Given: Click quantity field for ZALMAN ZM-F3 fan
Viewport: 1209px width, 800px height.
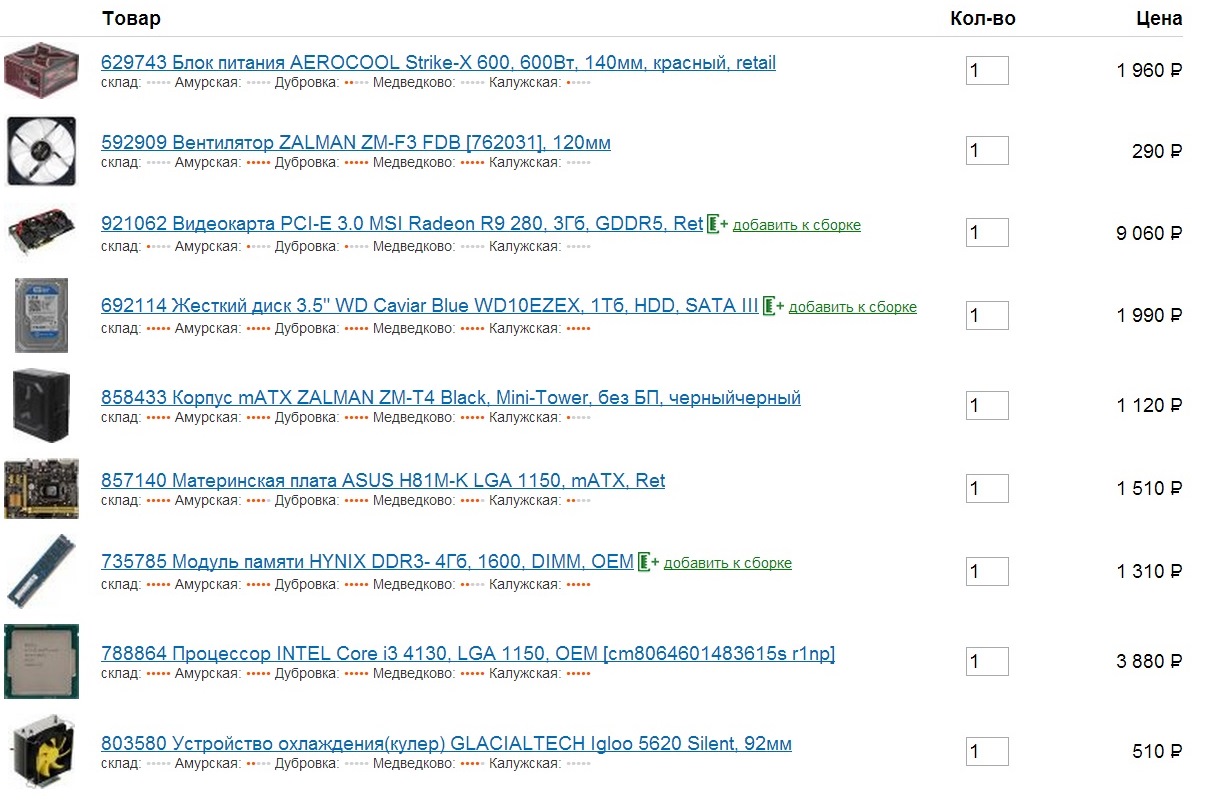Looking at the screenshot, I should (x=987, y=151).
